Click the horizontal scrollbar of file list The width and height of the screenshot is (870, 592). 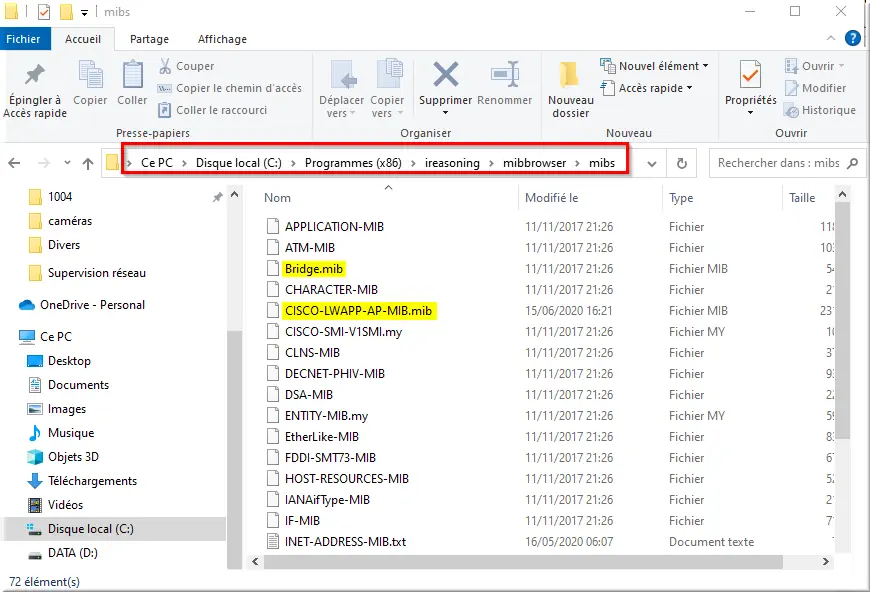pyautogui.click(x=523, y=561)
